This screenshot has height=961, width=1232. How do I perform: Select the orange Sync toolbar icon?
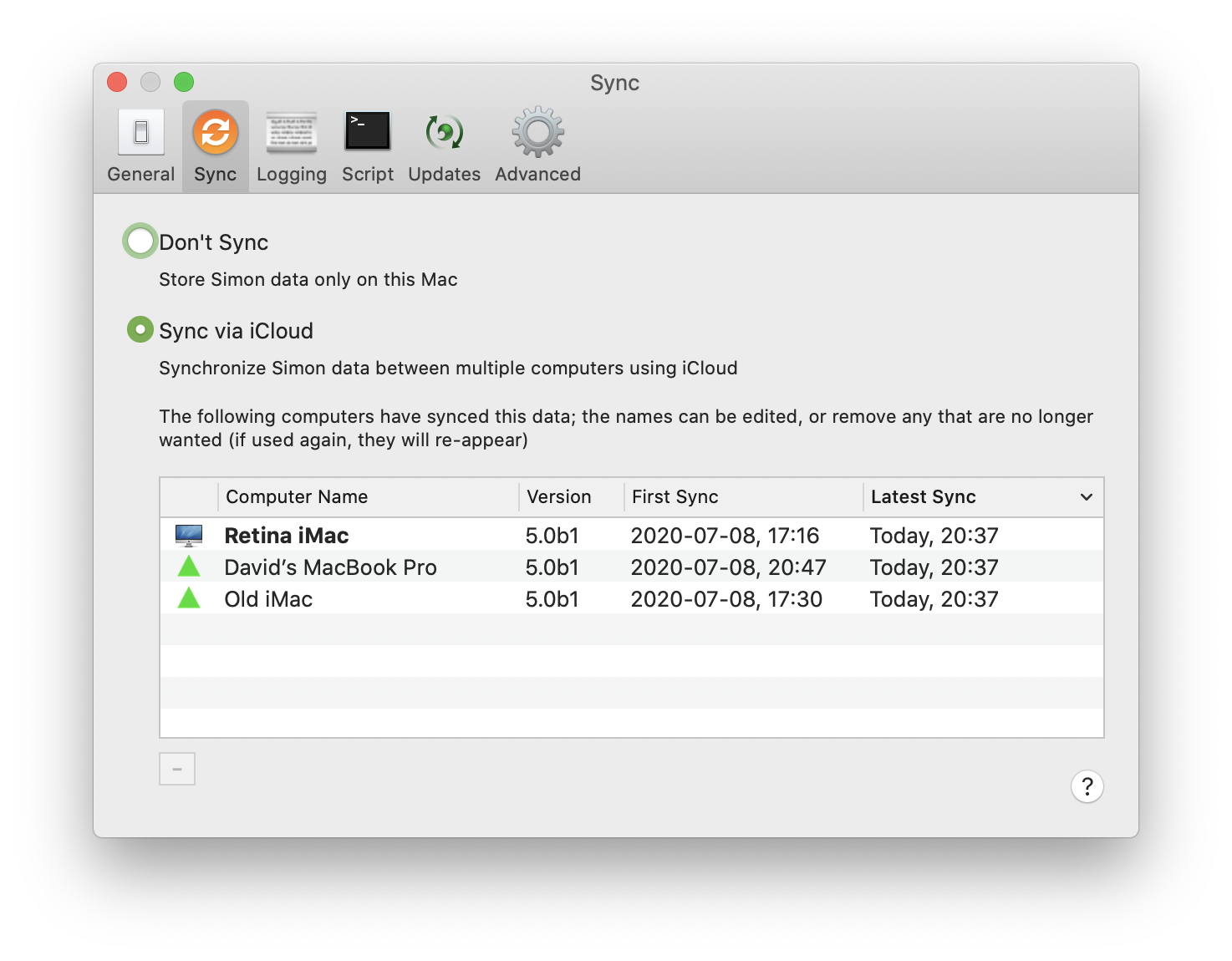coord(216,132)
